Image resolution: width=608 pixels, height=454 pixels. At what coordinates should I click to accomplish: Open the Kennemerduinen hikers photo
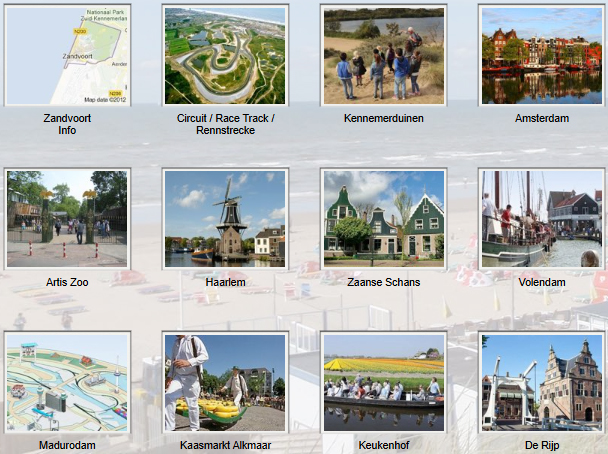pos(383,55)
